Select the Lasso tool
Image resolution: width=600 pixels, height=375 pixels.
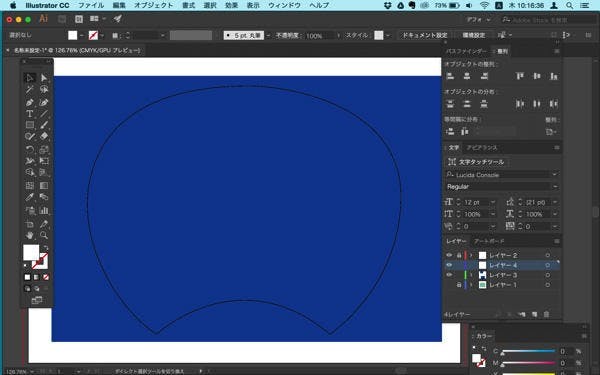[x=44, y=90]
